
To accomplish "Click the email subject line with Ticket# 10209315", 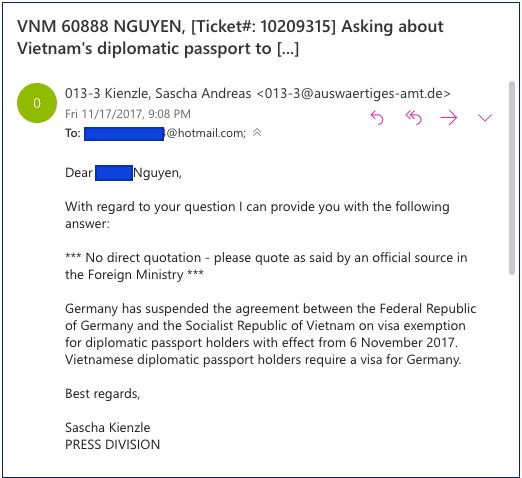I will [230, 37].
